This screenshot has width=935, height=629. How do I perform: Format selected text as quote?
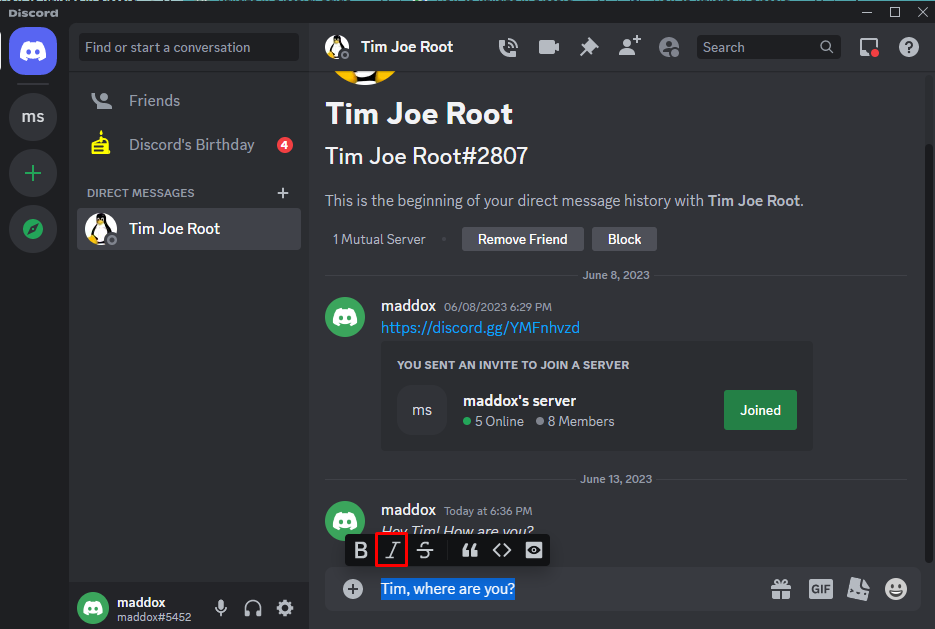[470, 550]
